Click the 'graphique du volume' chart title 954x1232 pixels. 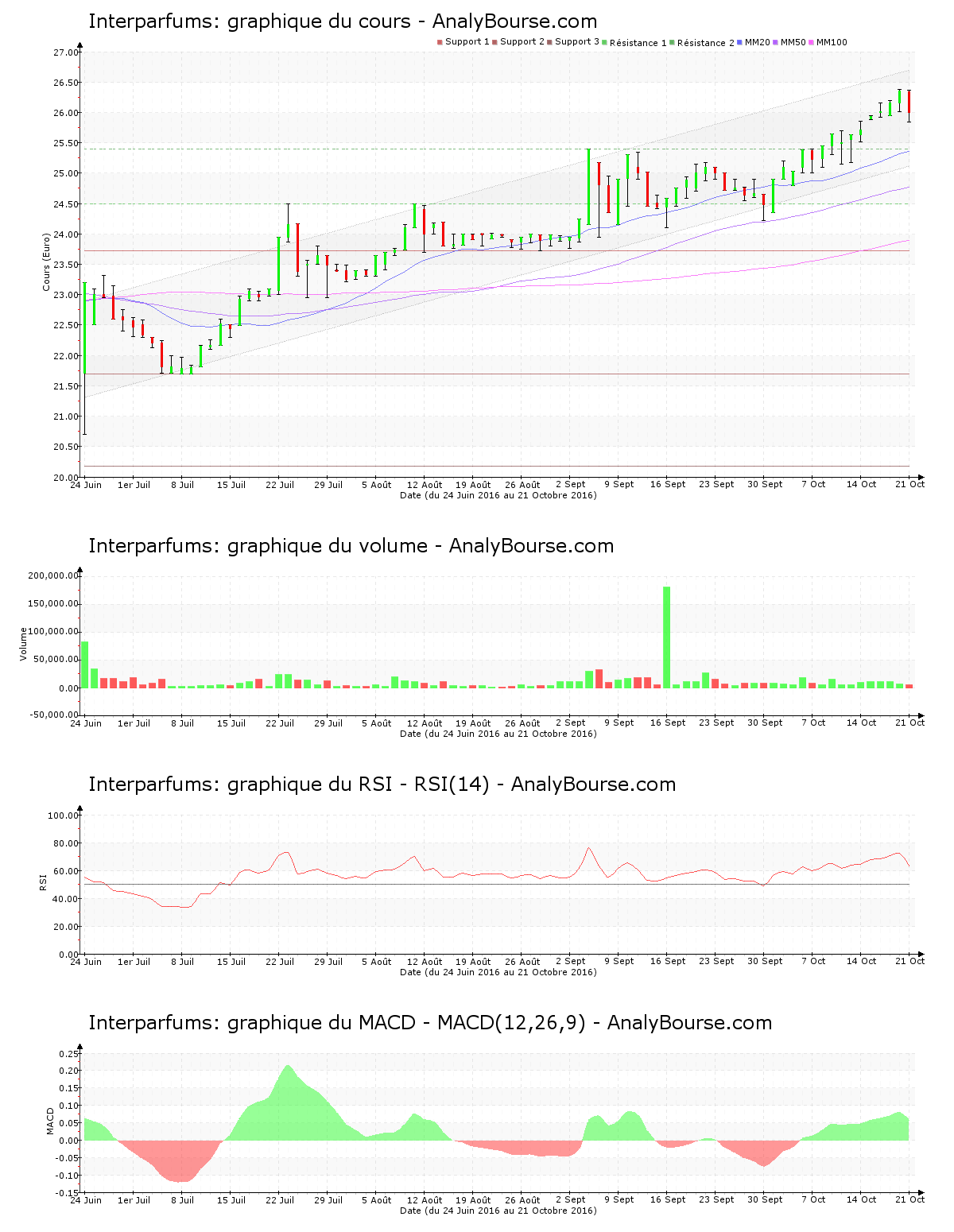[351, 546]
